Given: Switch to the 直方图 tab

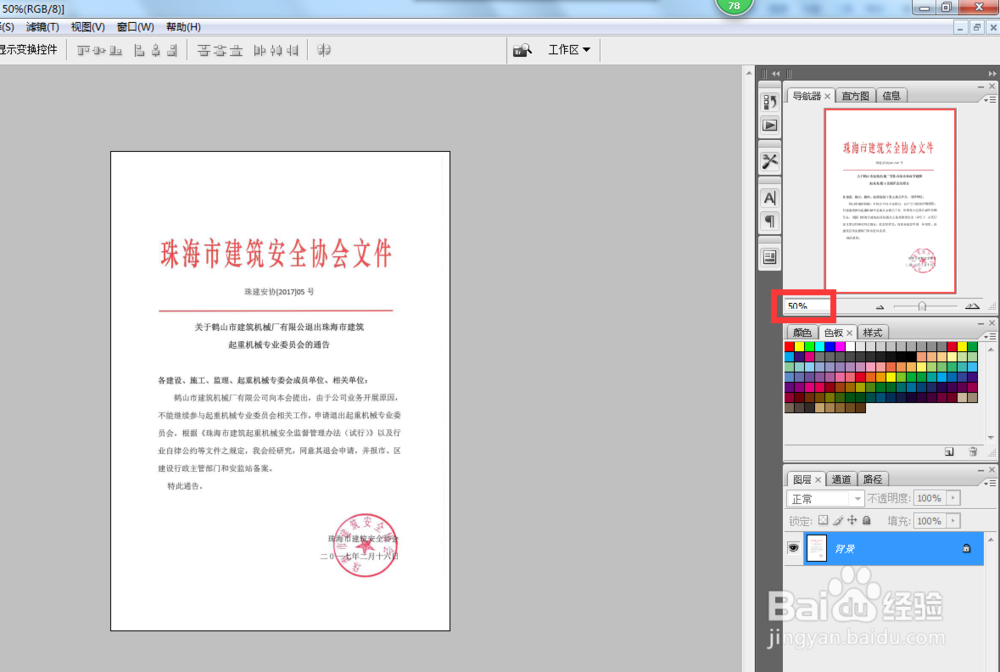Looking at the screenshot, I should (855, 96).
